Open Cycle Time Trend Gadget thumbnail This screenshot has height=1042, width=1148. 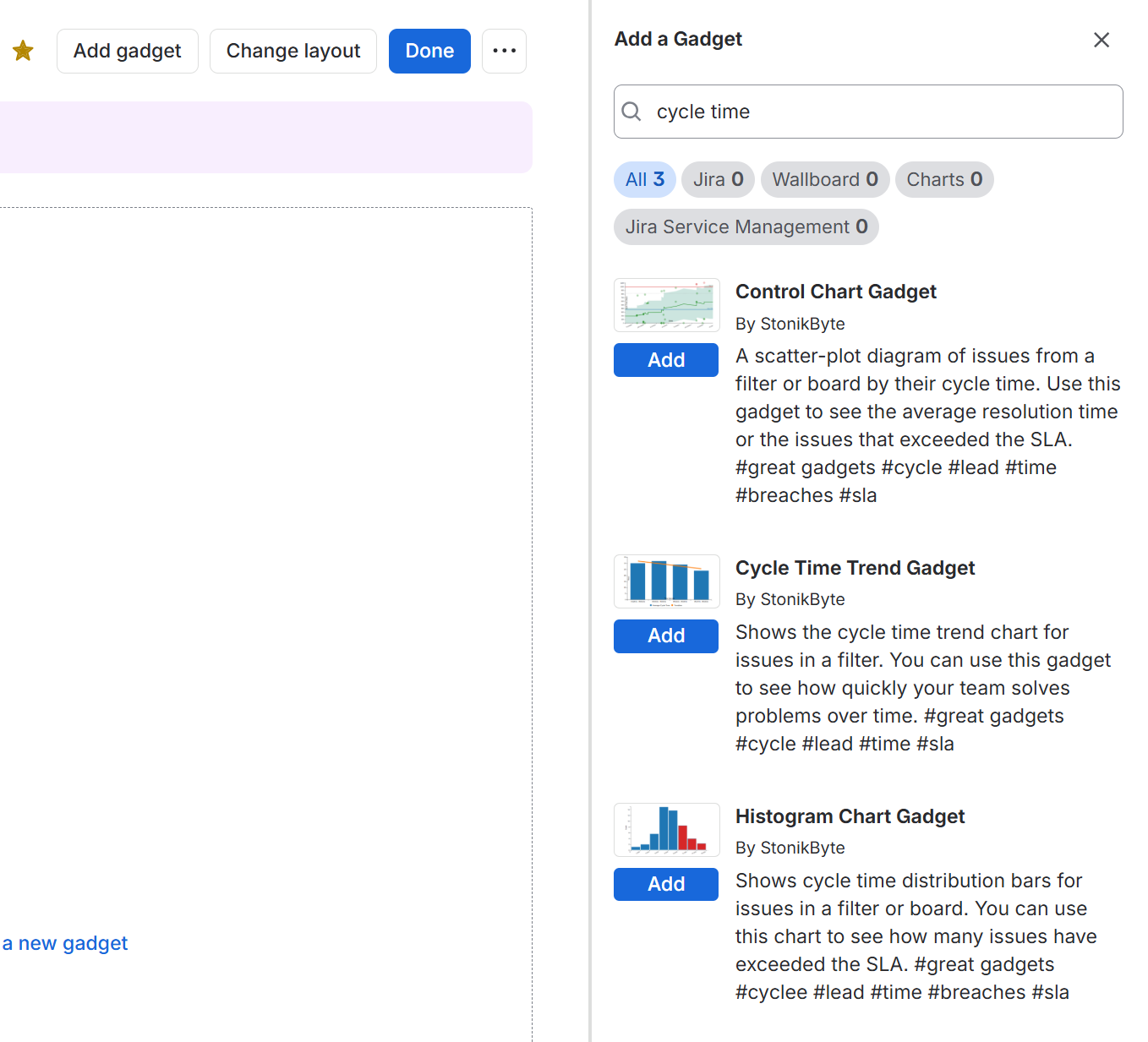coord(667,581)
